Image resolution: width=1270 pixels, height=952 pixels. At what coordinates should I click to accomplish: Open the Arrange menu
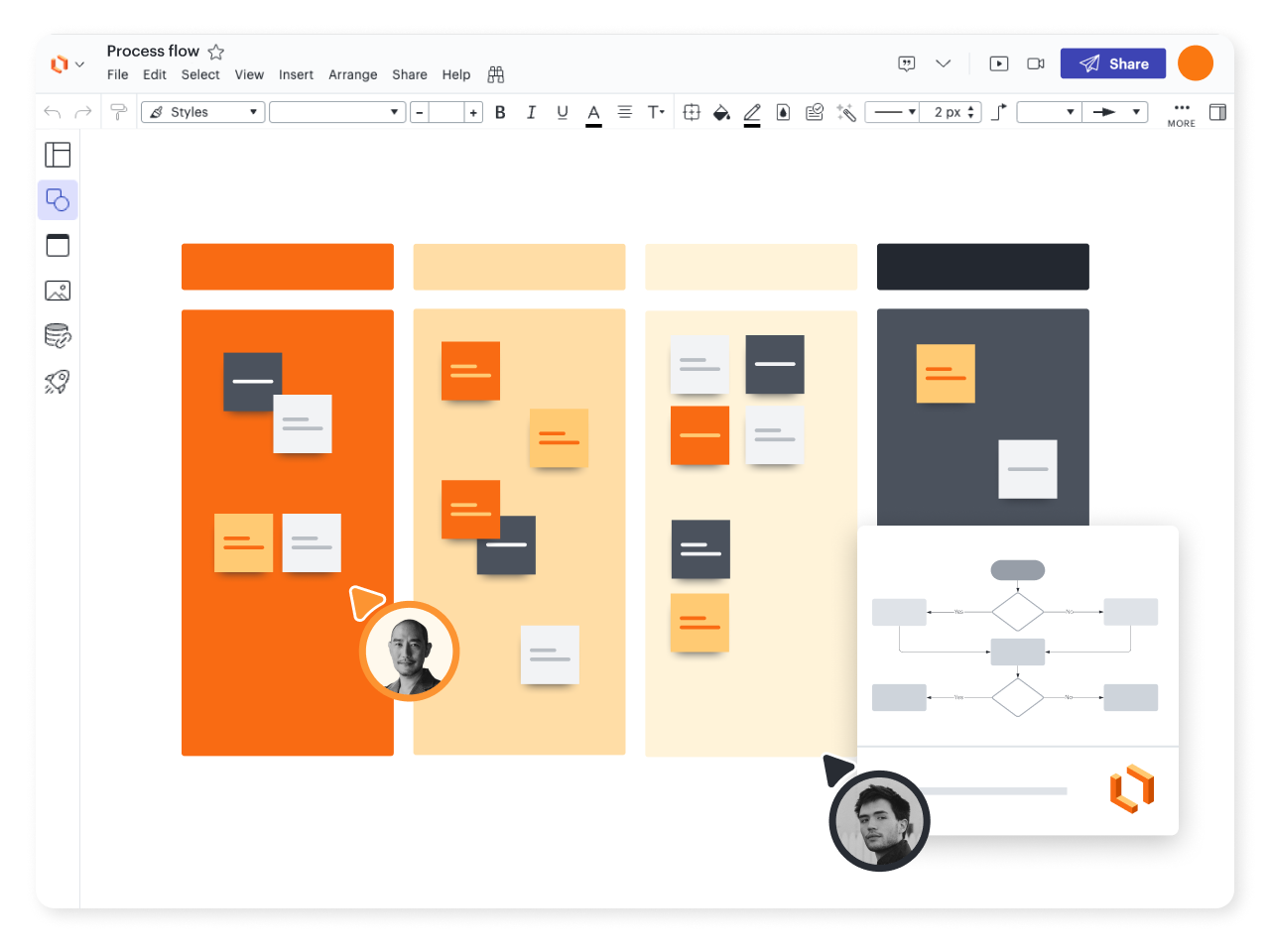pos(352,74)
